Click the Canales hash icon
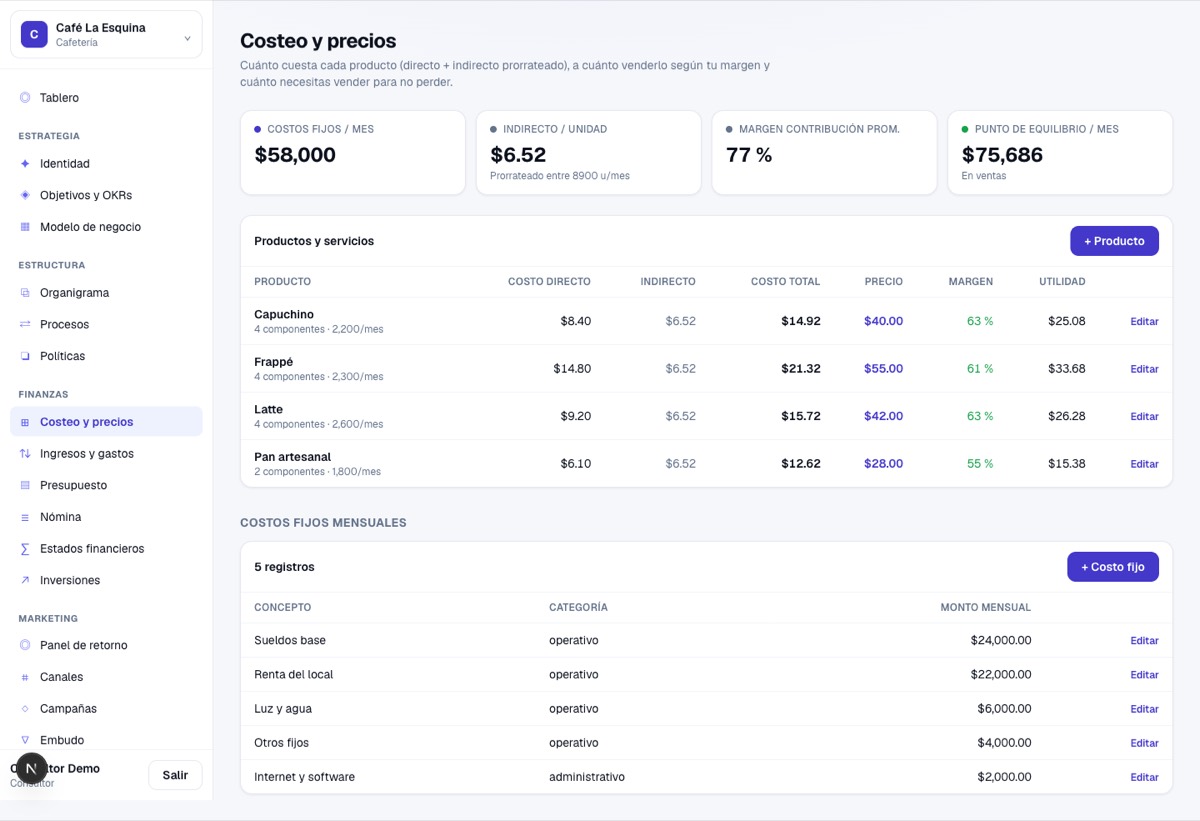Viewport: 1200px width, 821px height. pos(25,677)
